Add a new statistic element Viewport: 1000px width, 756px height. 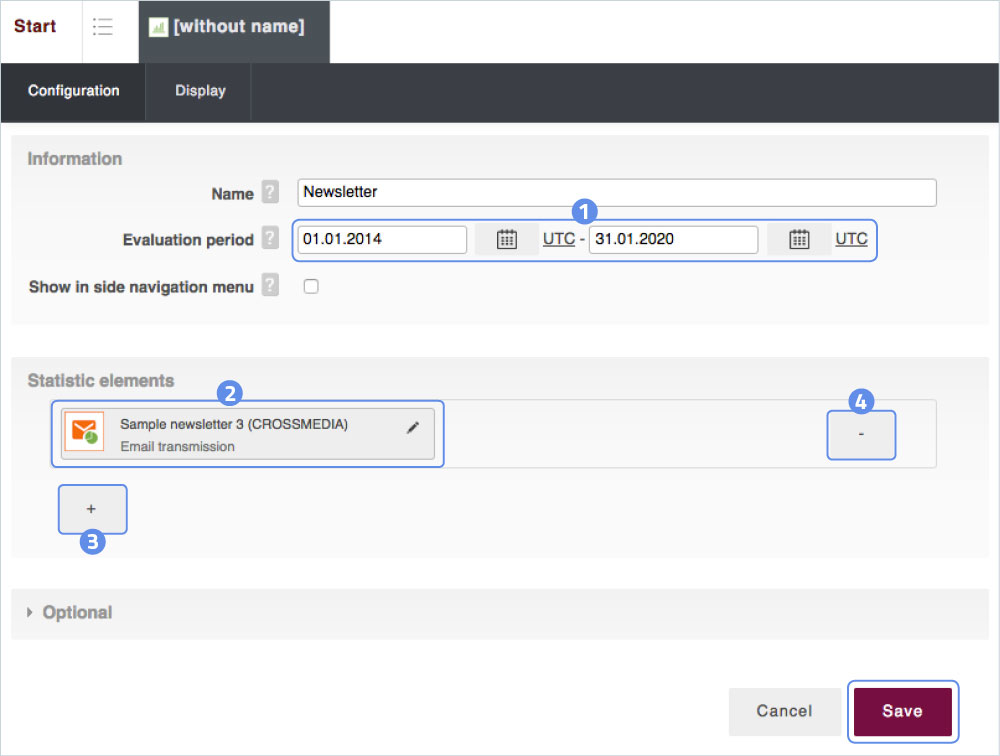[92, 509]
